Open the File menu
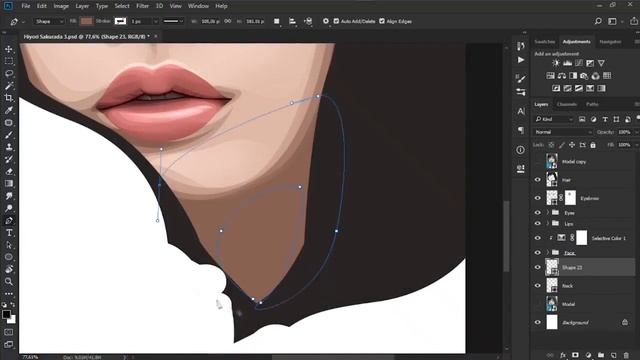The height and width of the screenshot is (360, 640). coord(26,6)
